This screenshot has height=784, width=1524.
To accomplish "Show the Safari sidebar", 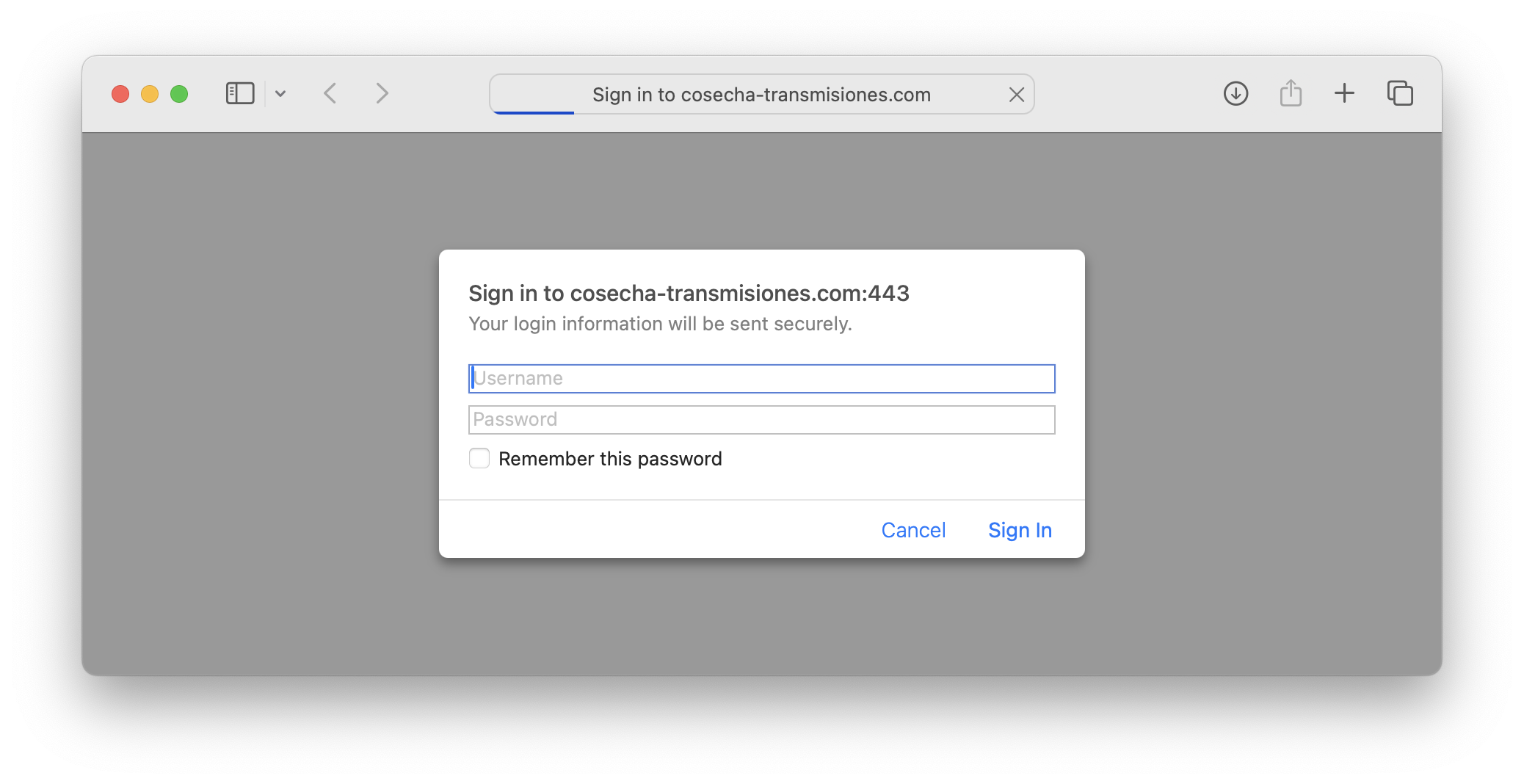I will (240, 94).
